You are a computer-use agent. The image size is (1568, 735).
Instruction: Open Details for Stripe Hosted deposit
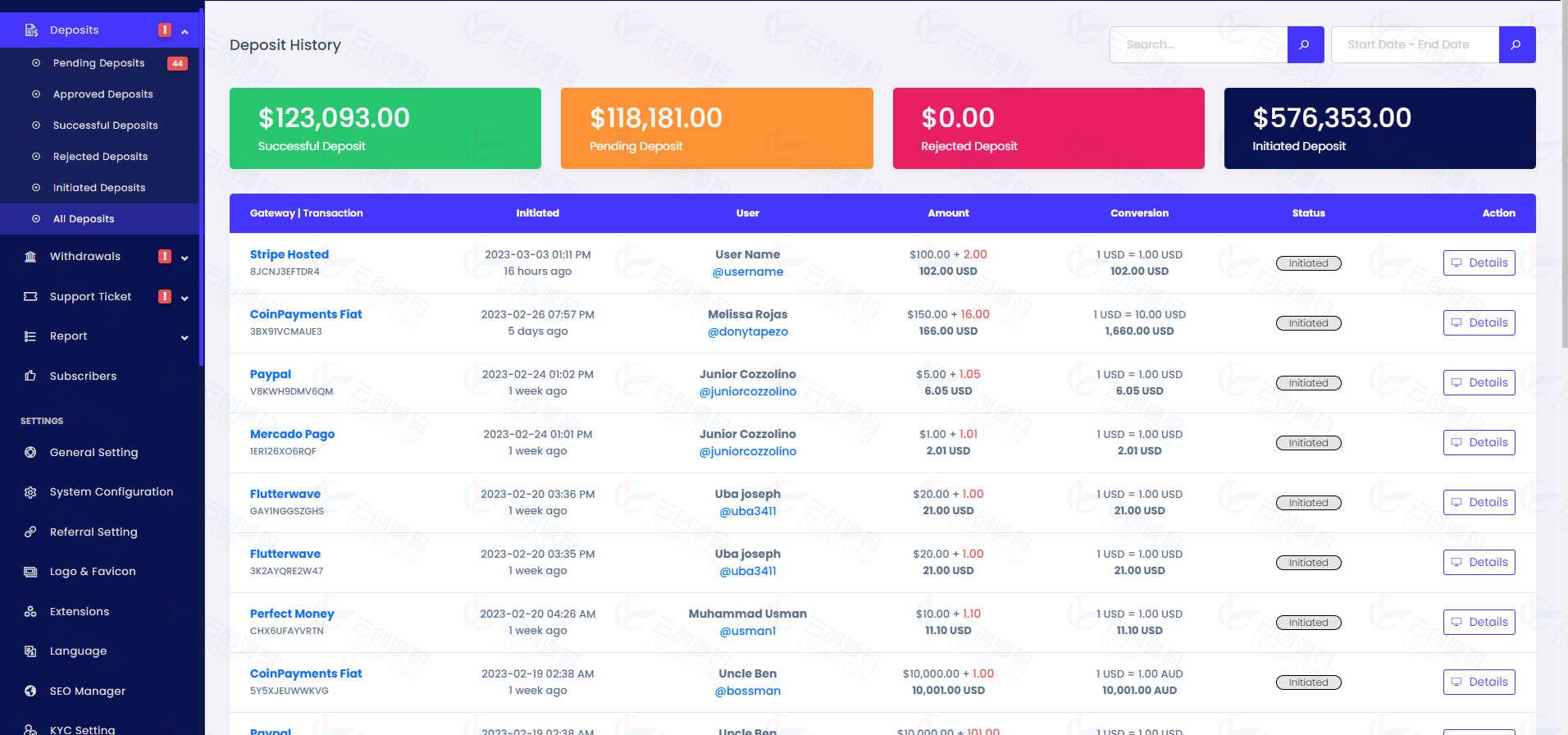tap(1479, 262)
